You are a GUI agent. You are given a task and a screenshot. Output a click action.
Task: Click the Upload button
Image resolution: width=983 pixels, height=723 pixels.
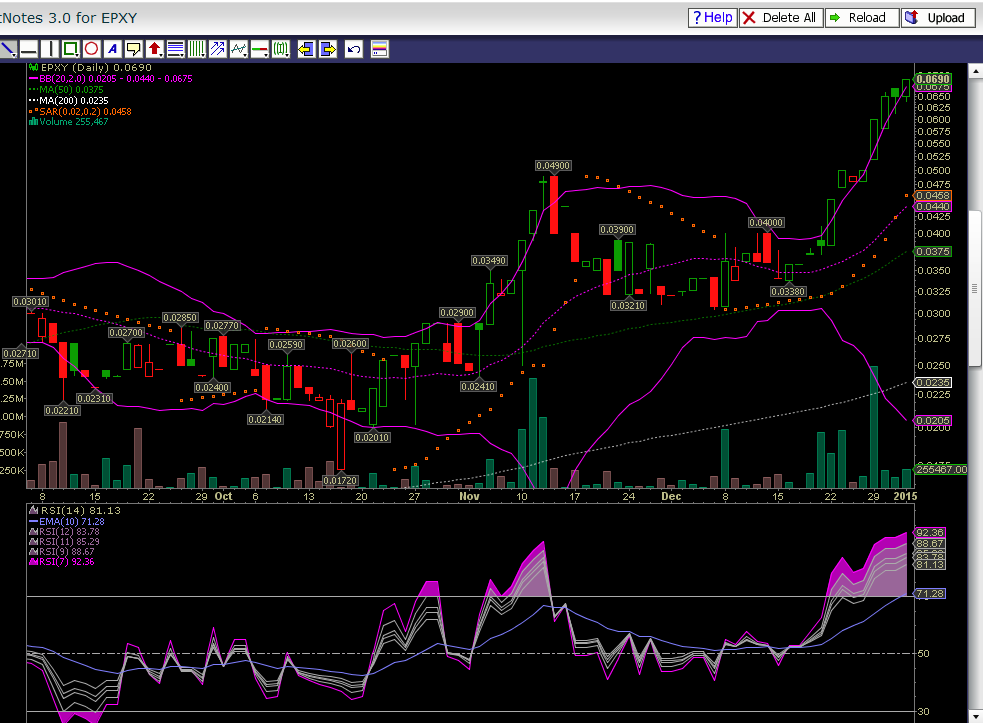(938, 18)
